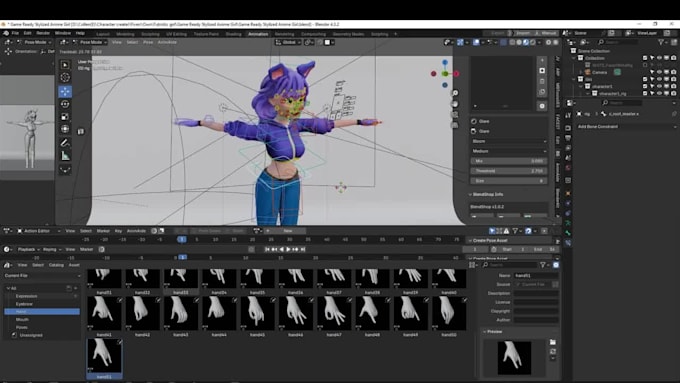Toggle eye visibility for Camera row
This screenshot has width=680, height=383.
point(659,72)
